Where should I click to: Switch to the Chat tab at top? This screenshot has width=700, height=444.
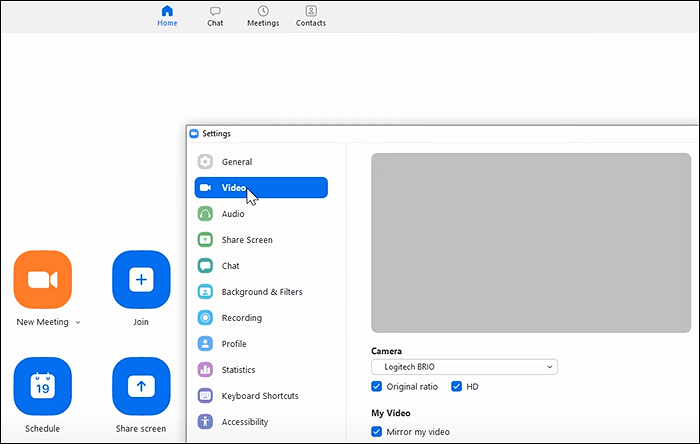[x=215, y=16]
